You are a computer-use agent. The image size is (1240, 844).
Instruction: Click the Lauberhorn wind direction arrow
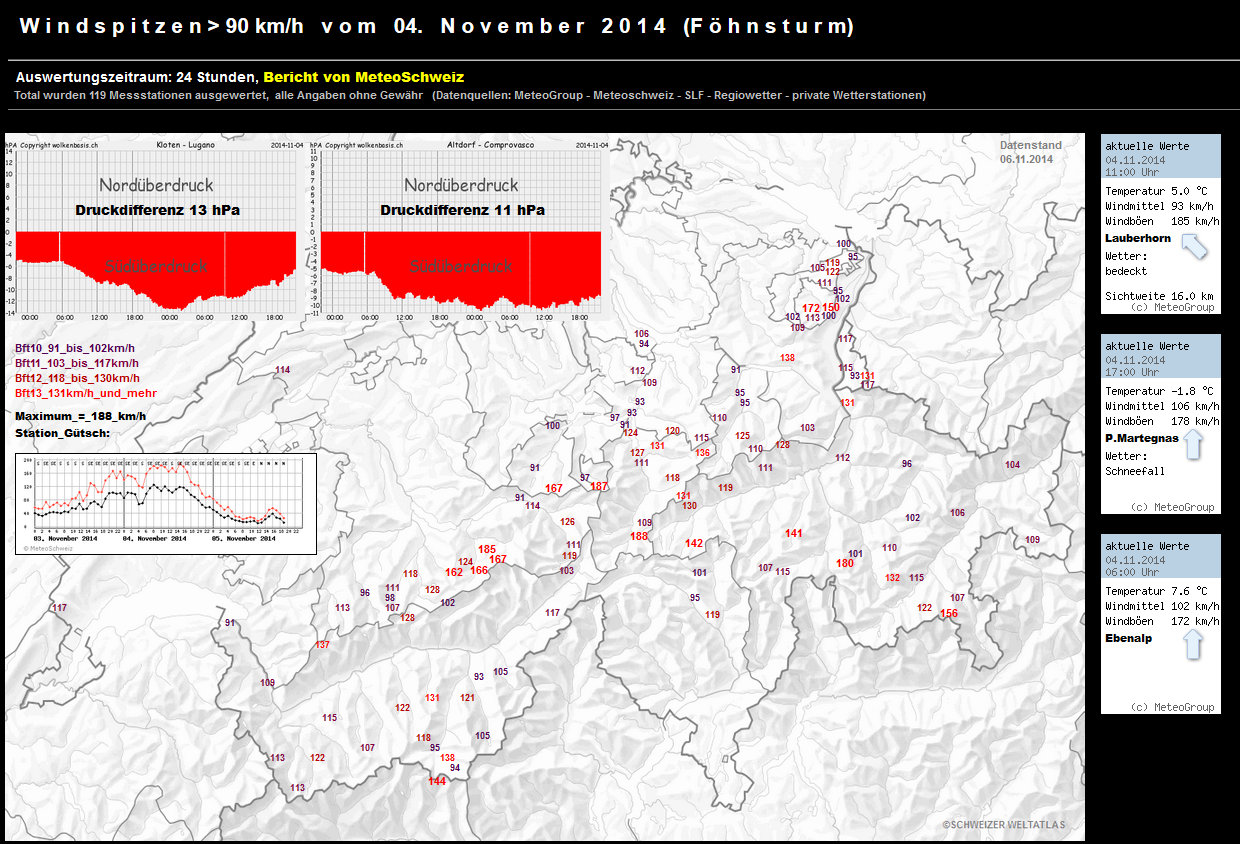(x=1194, y=246)
